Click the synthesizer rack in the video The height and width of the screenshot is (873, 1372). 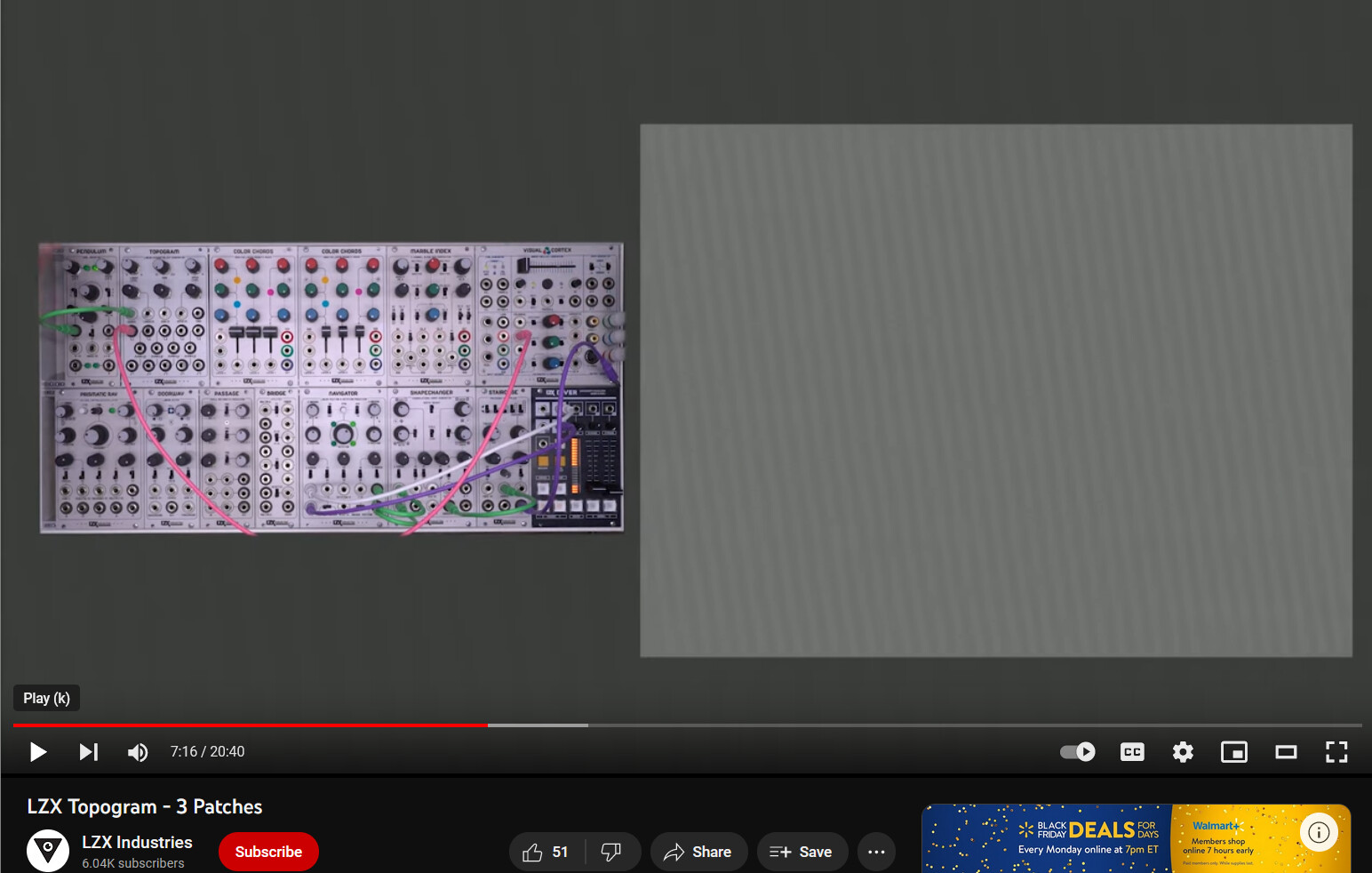[x=331, y=388]
